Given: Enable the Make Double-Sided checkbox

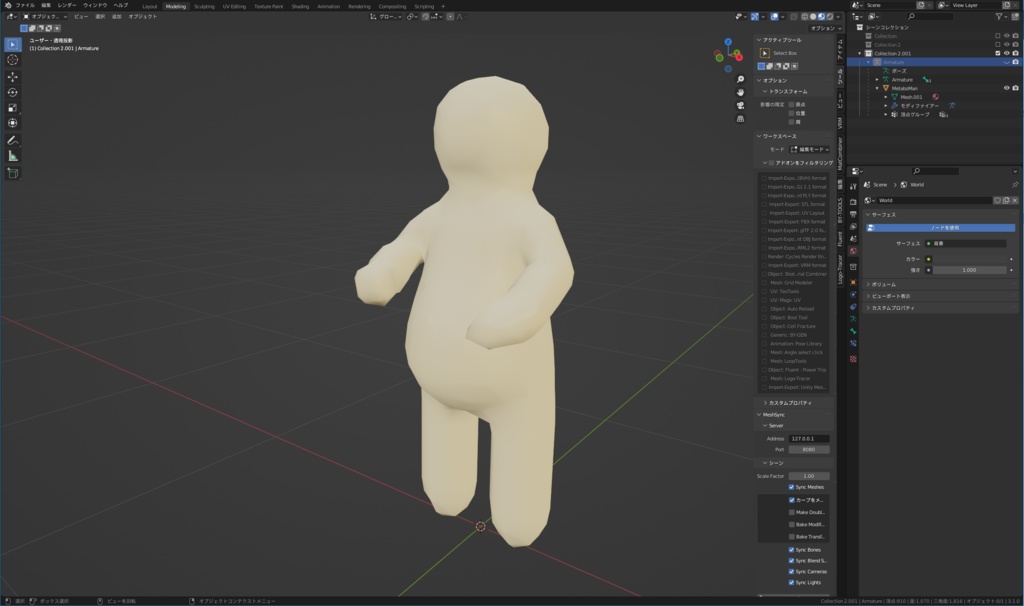Looking at the screenshot, I should click(x=792, y=512).
